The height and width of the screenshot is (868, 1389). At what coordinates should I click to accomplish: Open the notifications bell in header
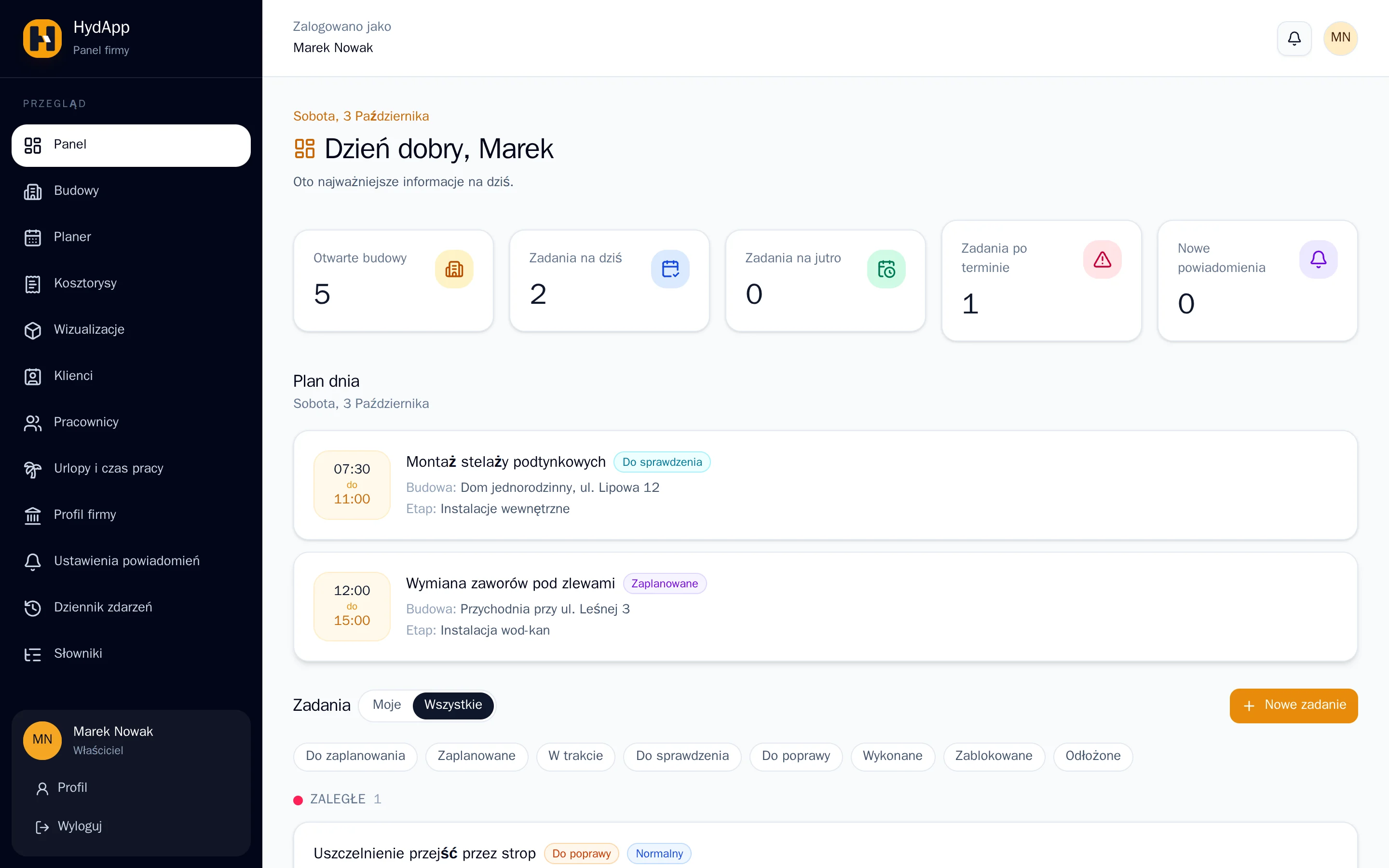(x=1294, y=38)
